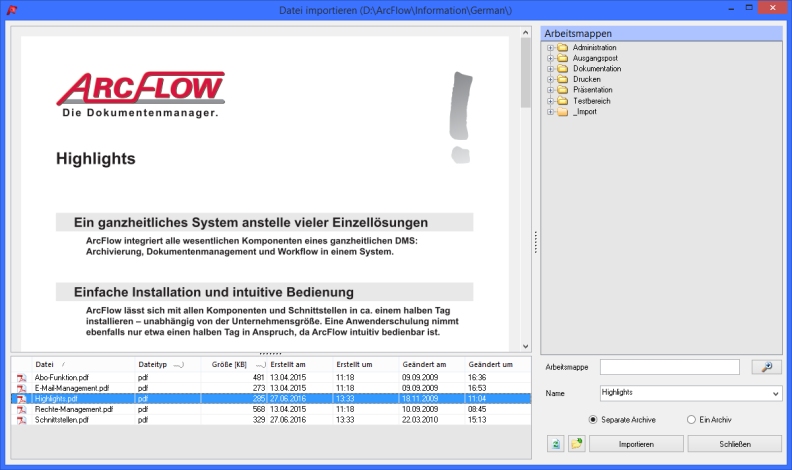Click the Highlights PDF preview page
Viewport: 792px width, 470px height.
[265, 194]
